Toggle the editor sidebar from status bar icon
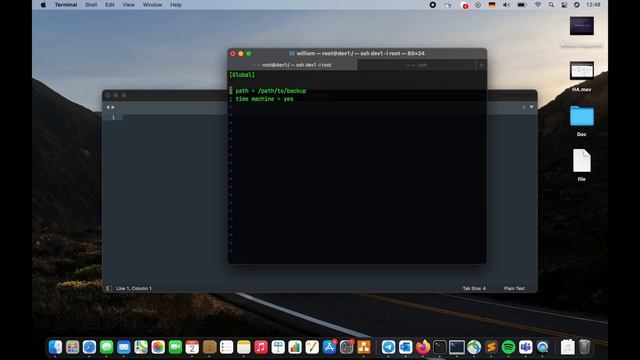Screen dimensions: 640x360 (x=109, y=288)
